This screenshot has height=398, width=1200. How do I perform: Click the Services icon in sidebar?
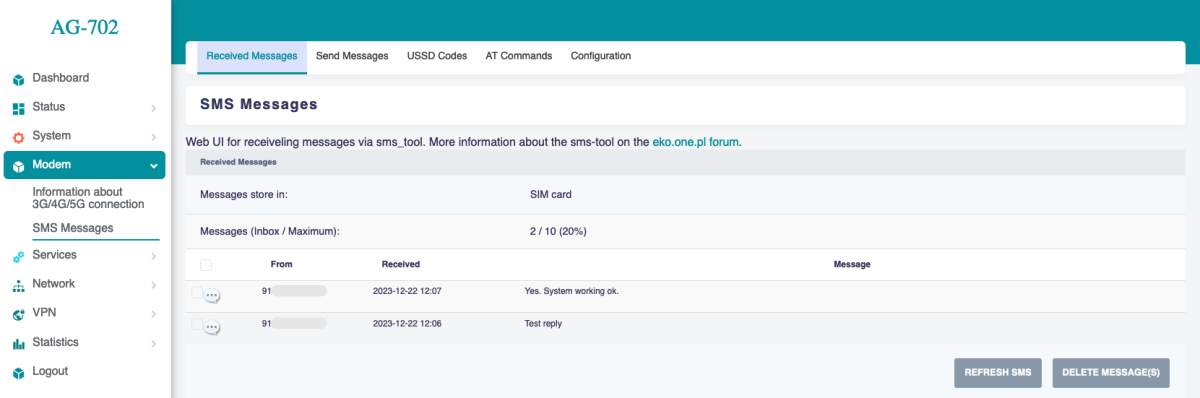coord(18,256)
